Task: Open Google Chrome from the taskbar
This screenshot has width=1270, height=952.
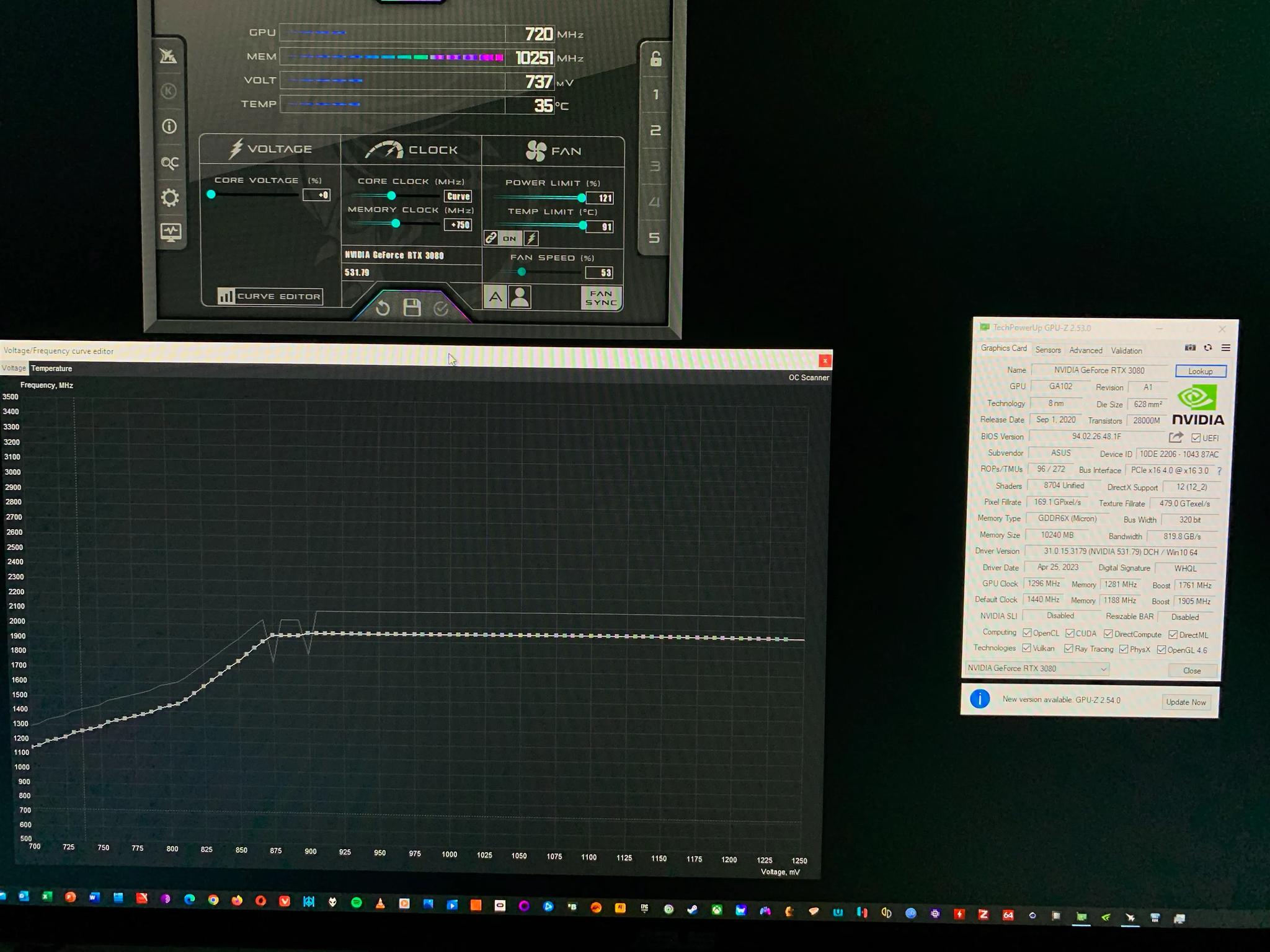Action: [213, 900]
